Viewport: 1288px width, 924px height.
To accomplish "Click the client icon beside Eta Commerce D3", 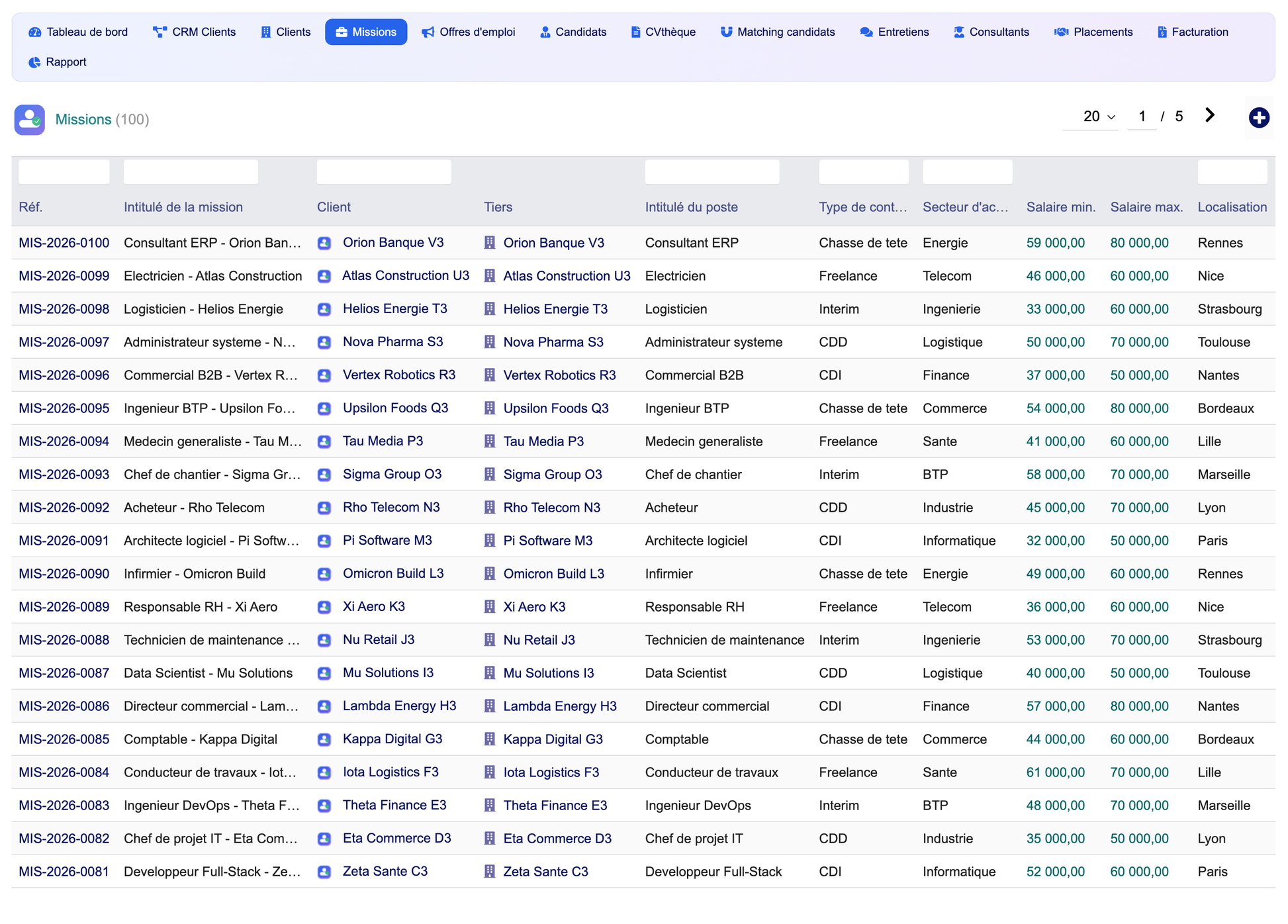I will (x=324, y=839).
